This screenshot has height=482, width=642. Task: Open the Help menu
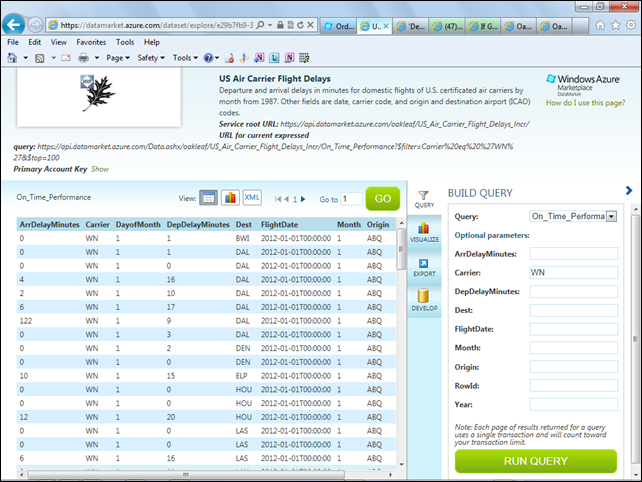[x=151, y=42]
